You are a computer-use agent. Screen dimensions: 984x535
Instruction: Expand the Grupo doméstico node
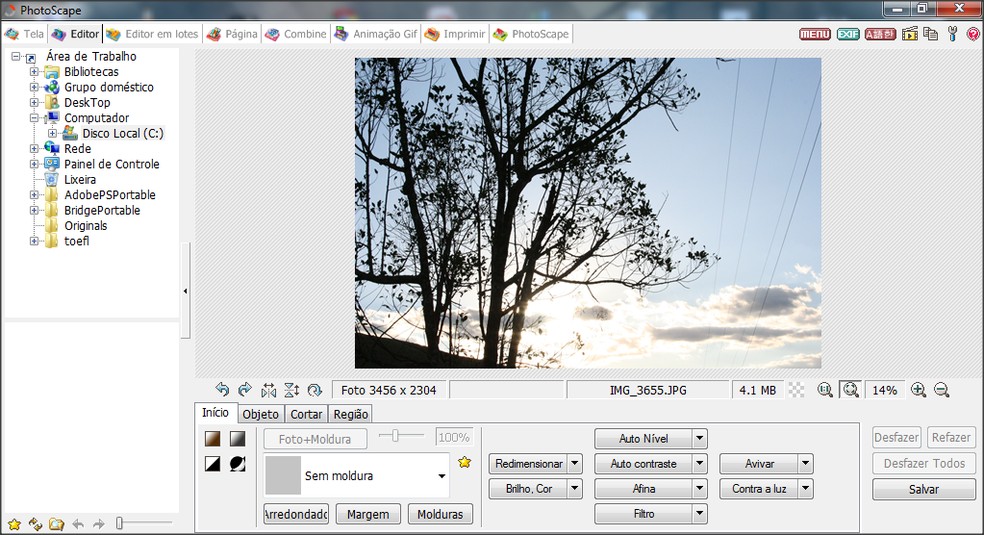(x=35, y=87)
